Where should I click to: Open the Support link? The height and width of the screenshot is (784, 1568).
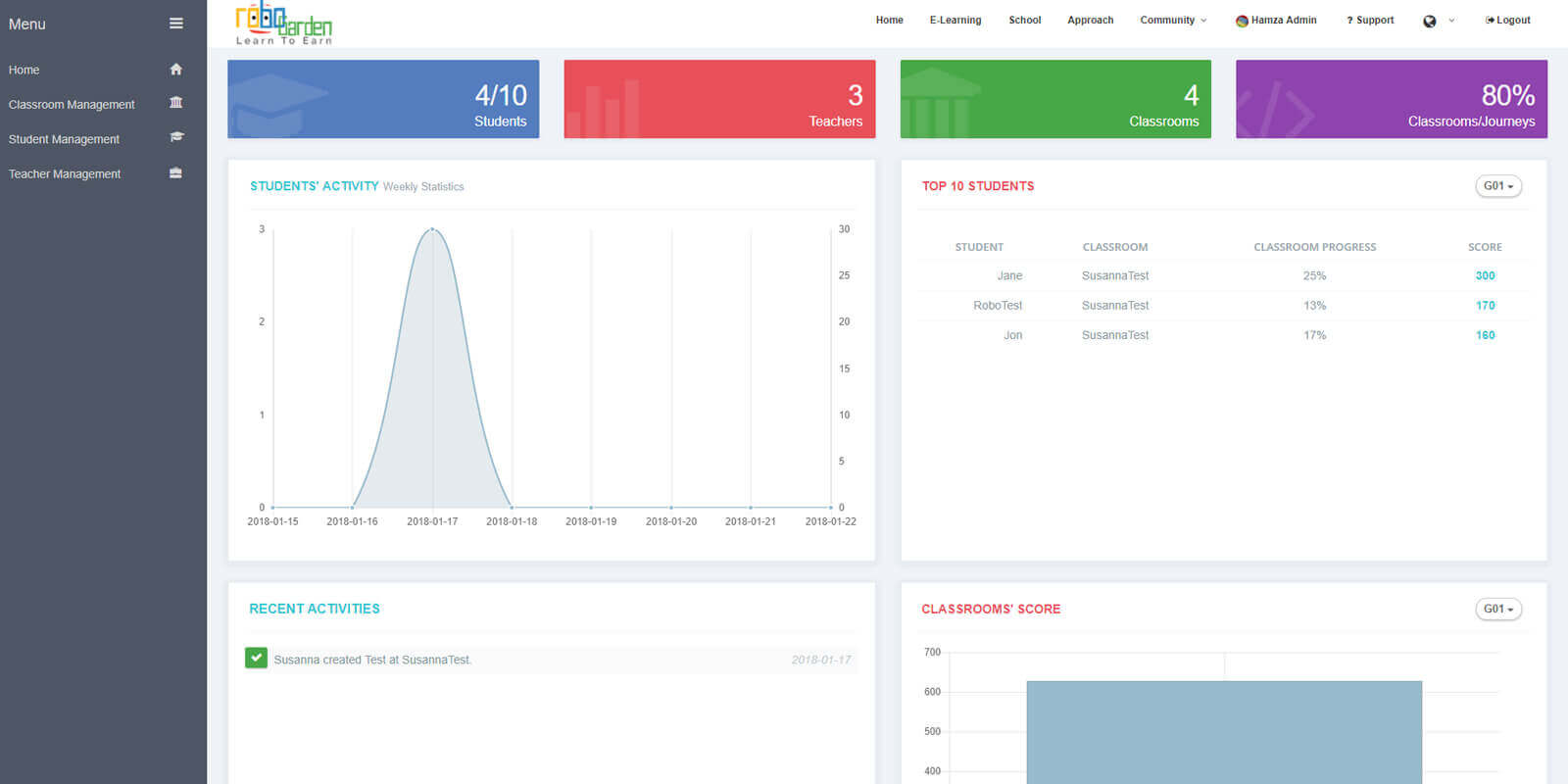[x=1370, y=20]
